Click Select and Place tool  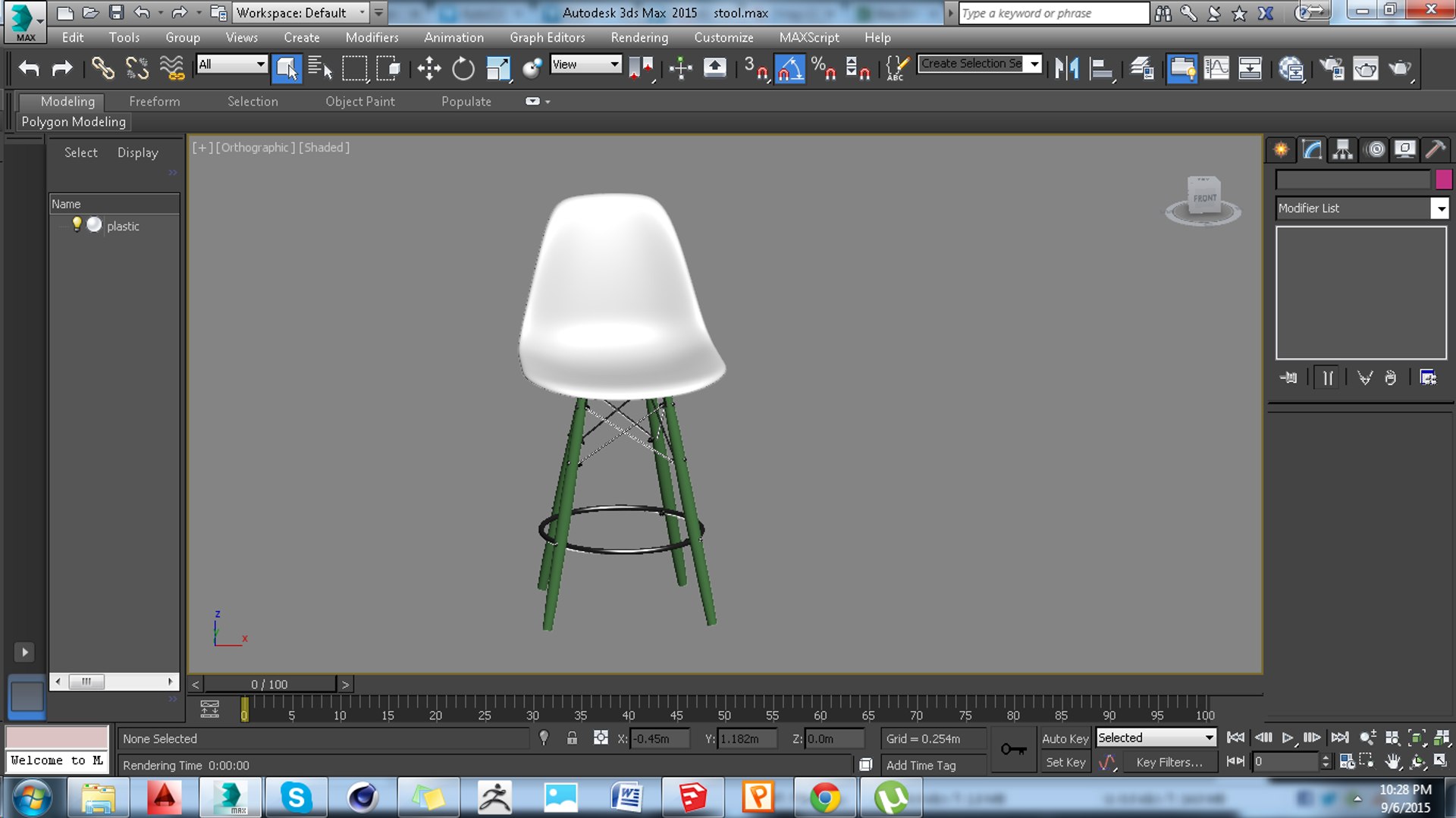click(x=532, y=68)
